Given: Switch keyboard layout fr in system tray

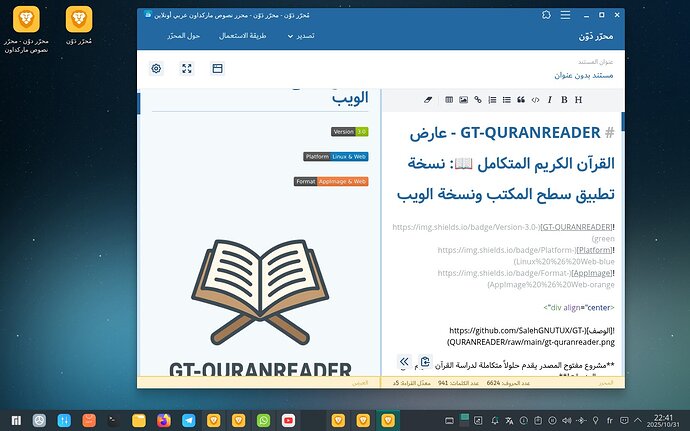Looking at the screenshot, I should pos(610,420).
